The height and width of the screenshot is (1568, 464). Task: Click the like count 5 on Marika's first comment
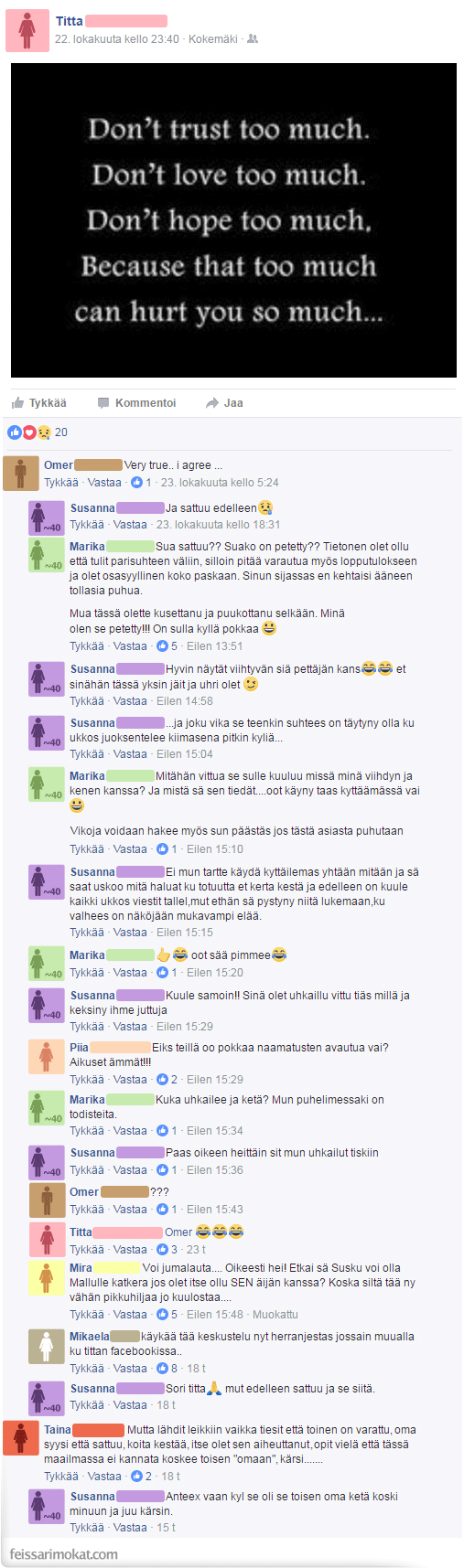pos(167,646)
